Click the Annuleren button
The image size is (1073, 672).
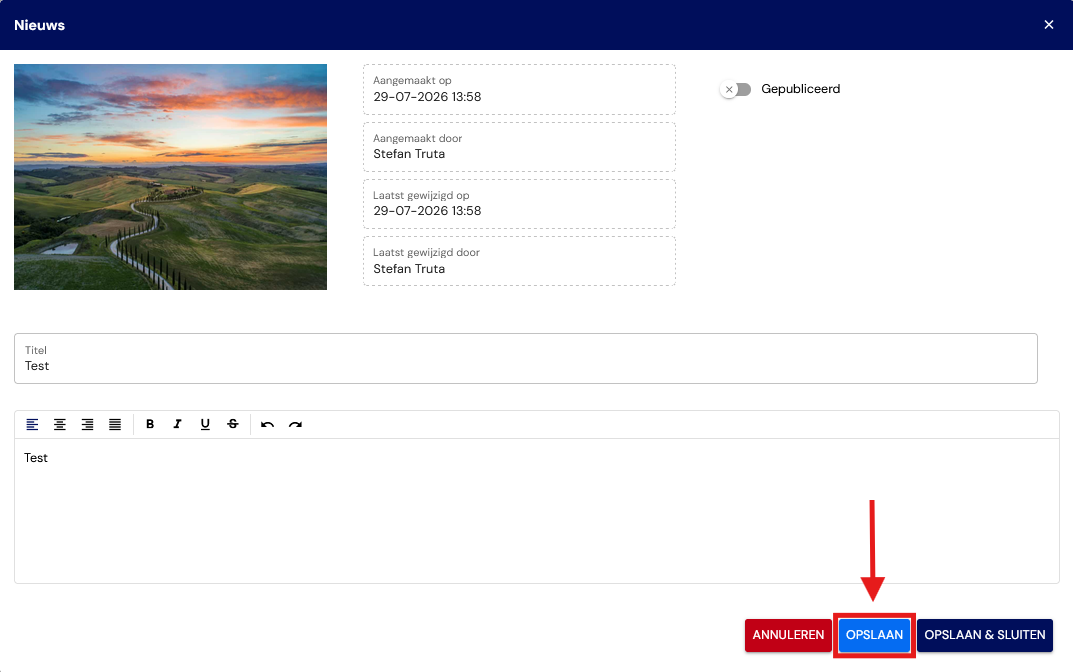[788, 635]
